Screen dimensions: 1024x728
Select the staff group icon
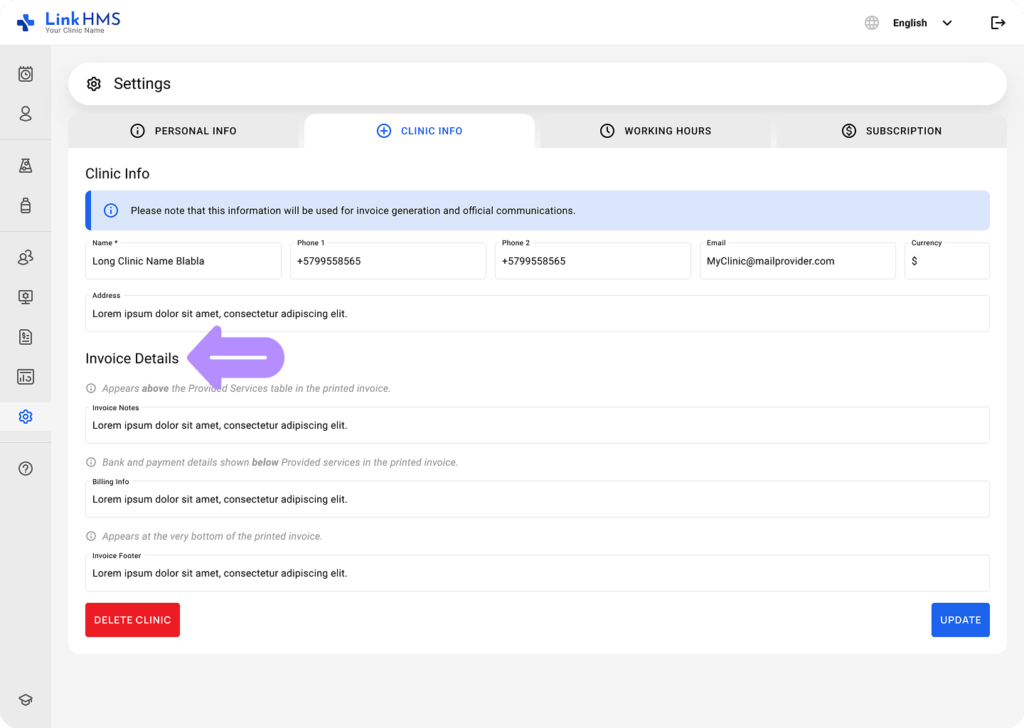[x=25, y=257]
